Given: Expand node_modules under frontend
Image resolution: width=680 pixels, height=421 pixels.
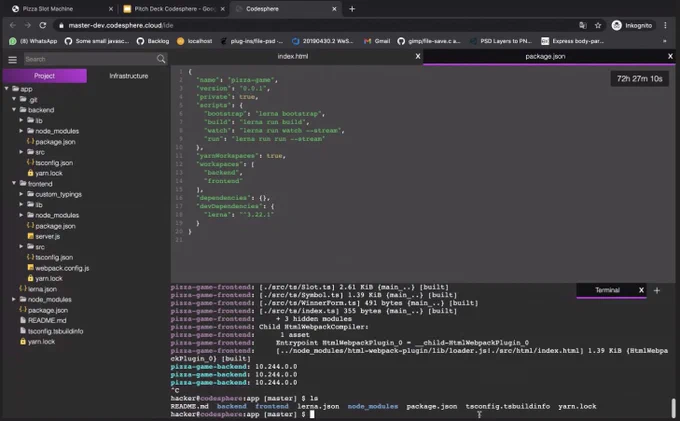Looking at the screenshot, I should pos(21,215).
